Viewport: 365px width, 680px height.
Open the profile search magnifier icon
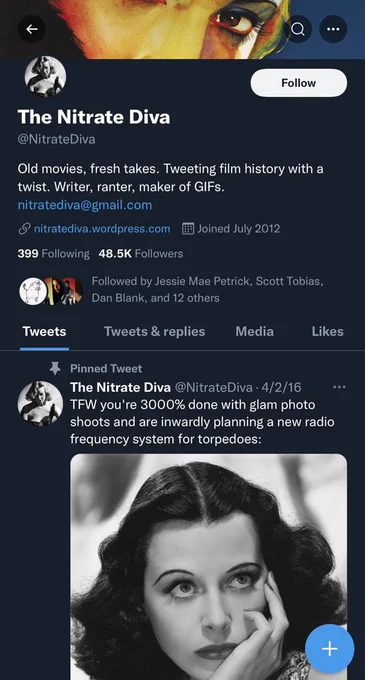click(298, 29)
